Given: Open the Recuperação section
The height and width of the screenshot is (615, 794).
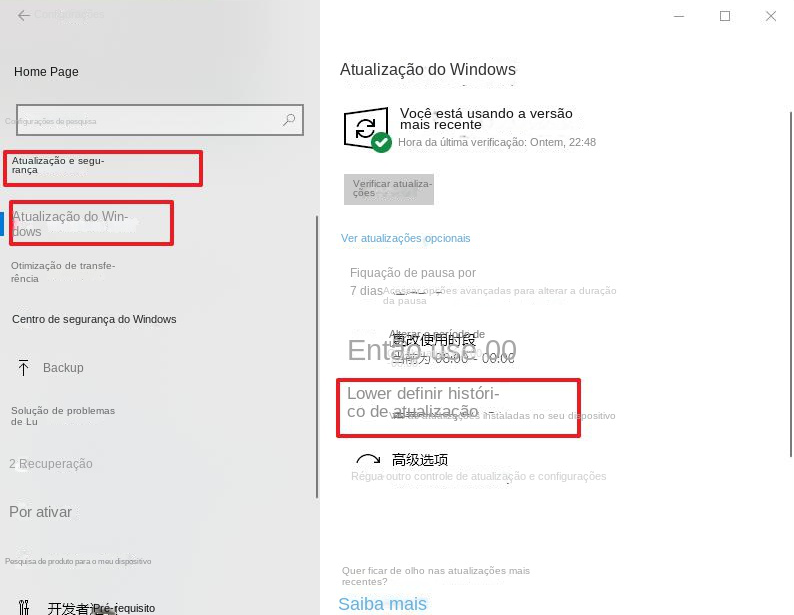Looking at the screenshot, I should [51, 464].
